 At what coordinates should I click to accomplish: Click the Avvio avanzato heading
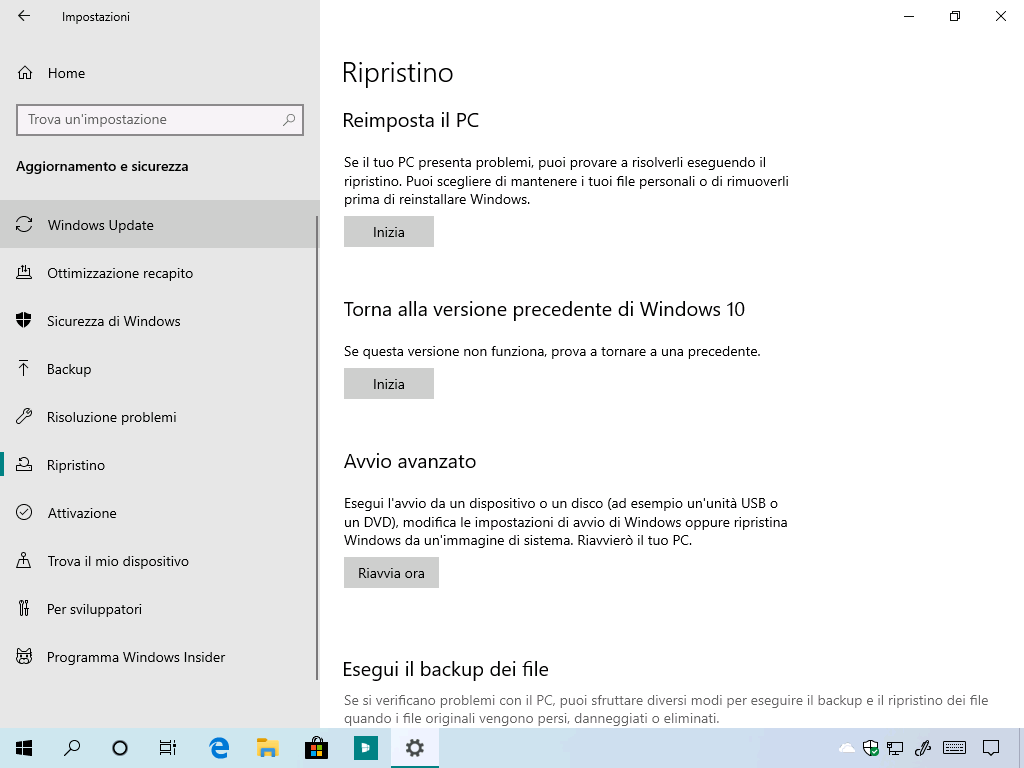click(x=410, y=461)
